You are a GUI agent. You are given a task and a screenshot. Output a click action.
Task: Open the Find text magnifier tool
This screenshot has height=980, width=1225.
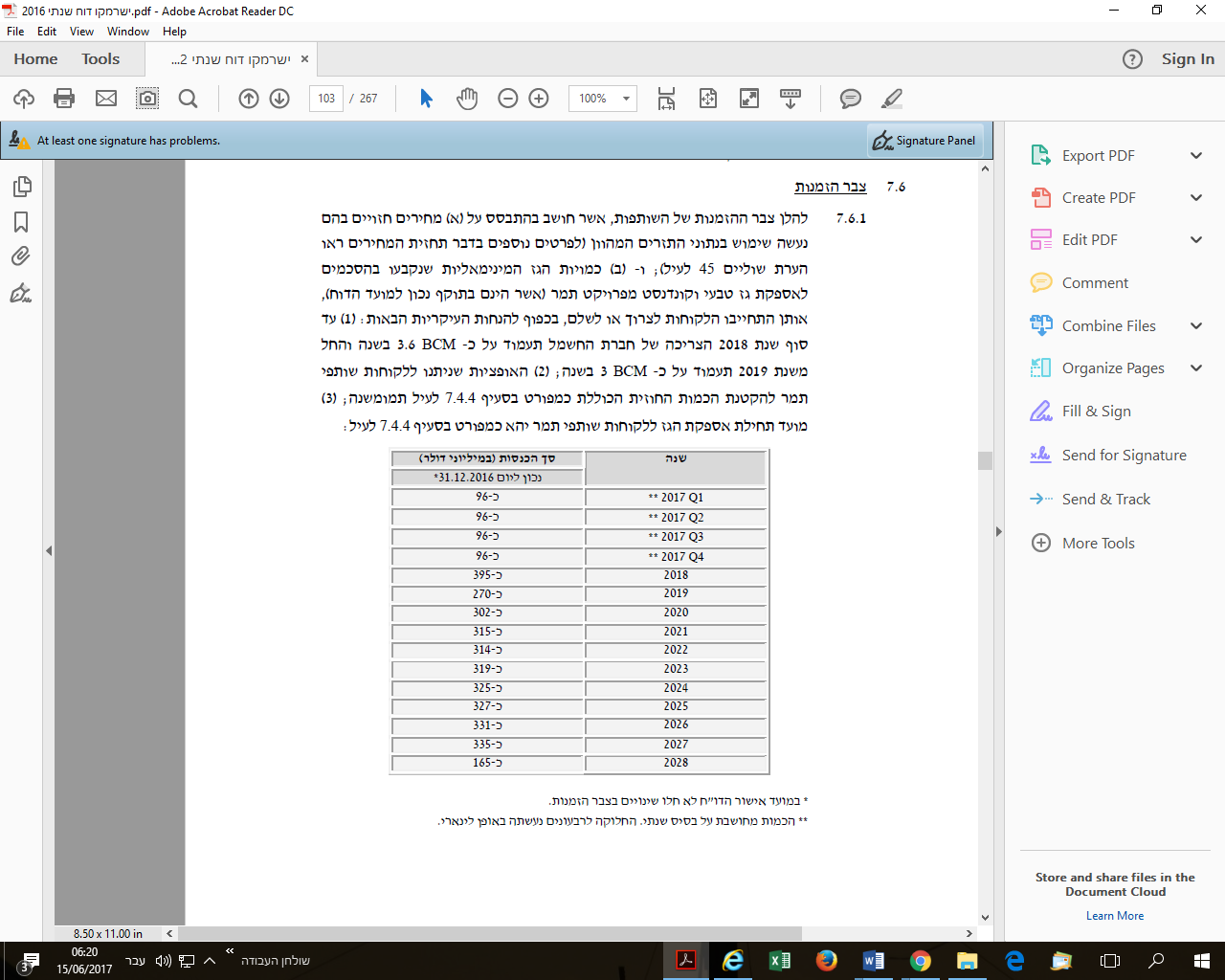(189, 99)
